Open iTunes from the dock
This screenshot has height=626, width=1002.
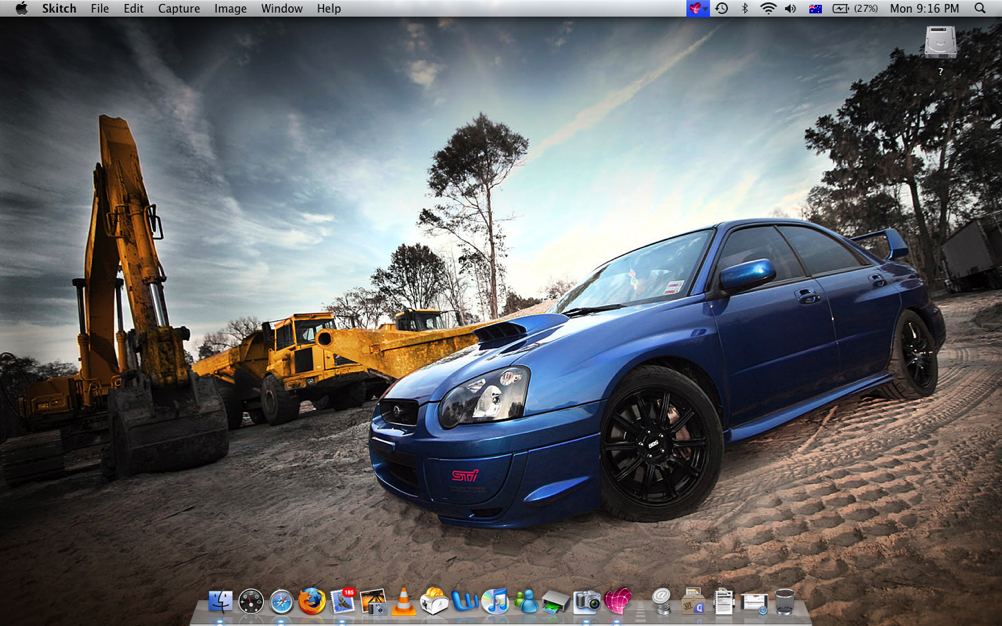click(495, 601)
